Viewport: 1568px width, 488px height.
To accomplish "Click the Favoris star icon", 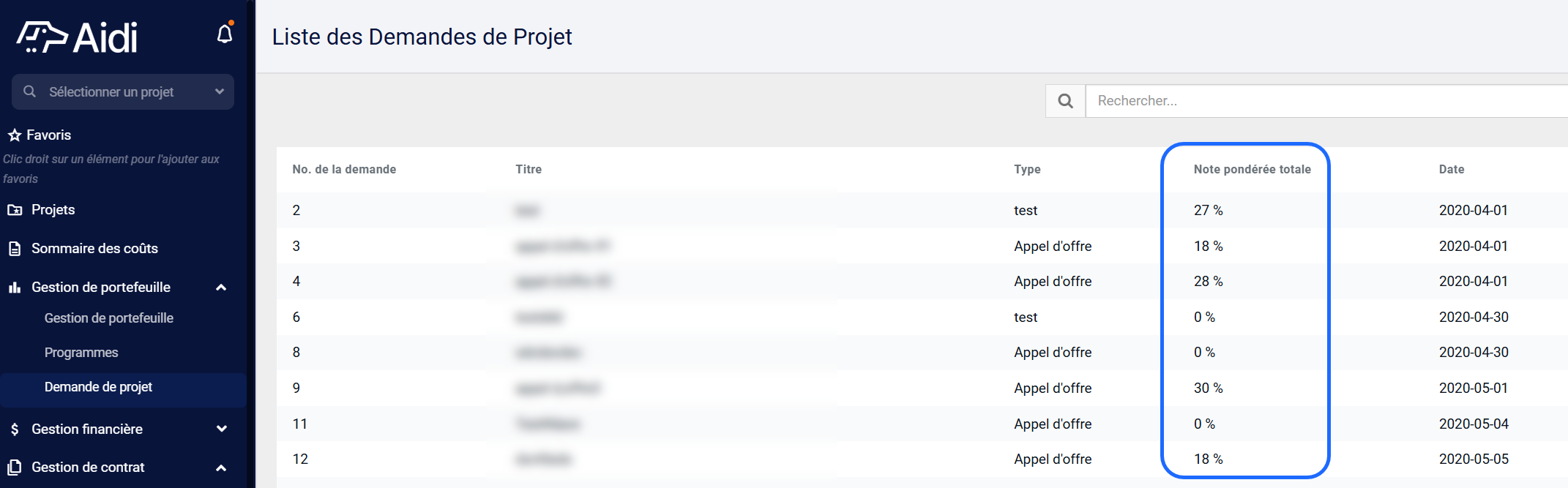I will (14, 135).
